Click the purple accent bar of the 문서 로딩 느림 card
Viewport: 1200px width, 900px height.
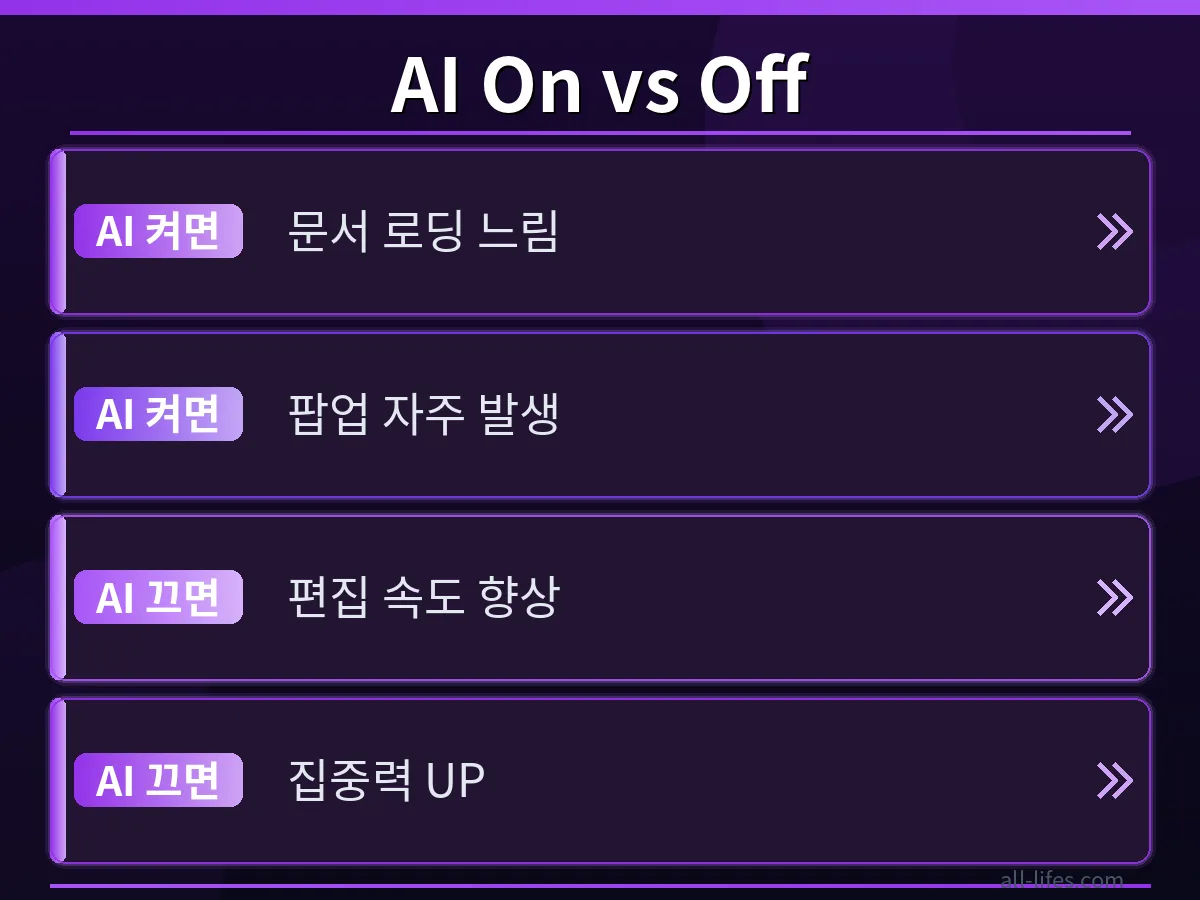tap(58, 232)
